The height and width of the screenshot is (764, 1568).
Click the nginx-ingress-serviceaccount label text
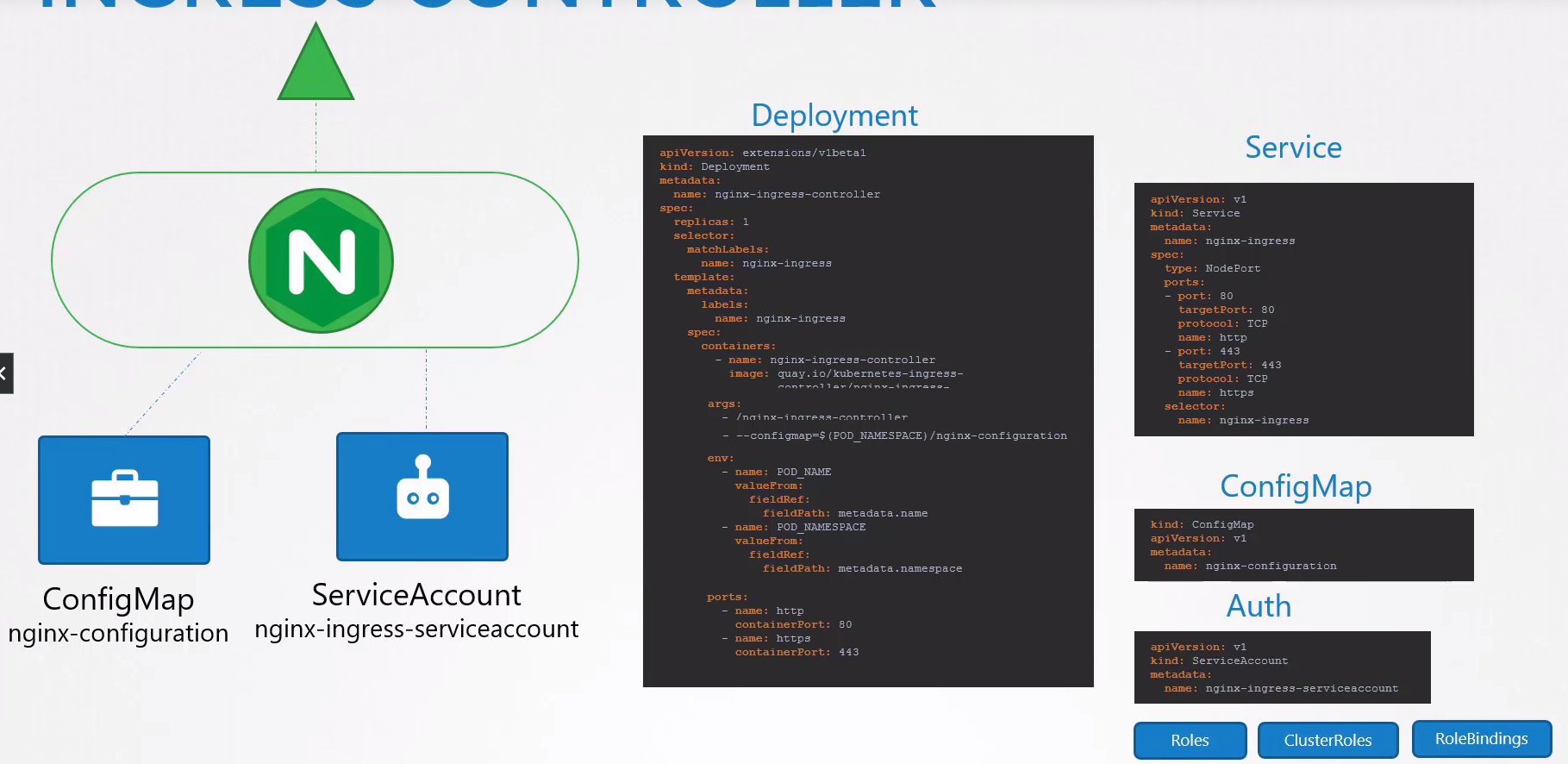(416, 629)
